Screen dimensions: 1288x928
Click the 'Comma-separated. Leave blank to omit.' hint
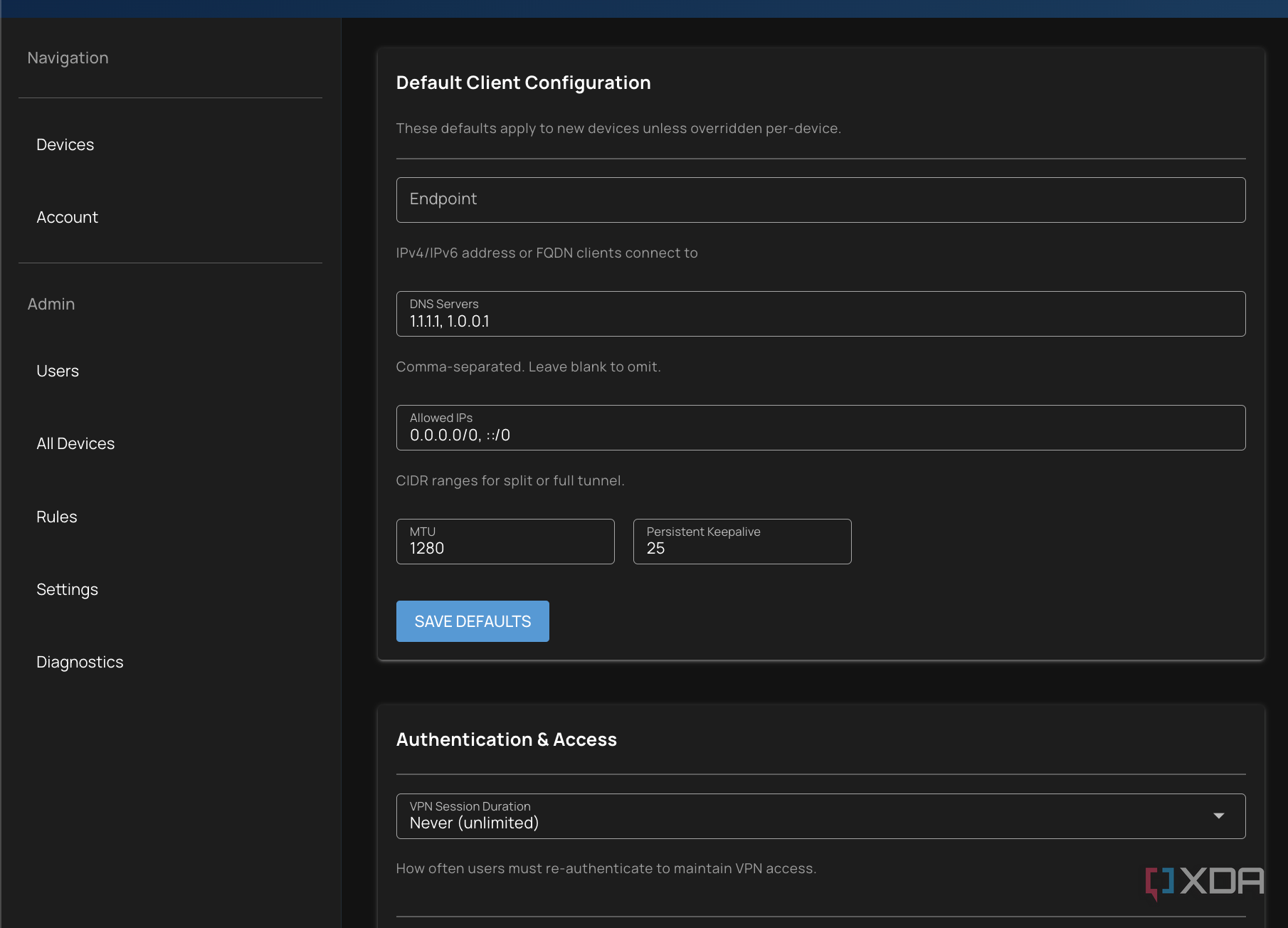click(528, 367)
